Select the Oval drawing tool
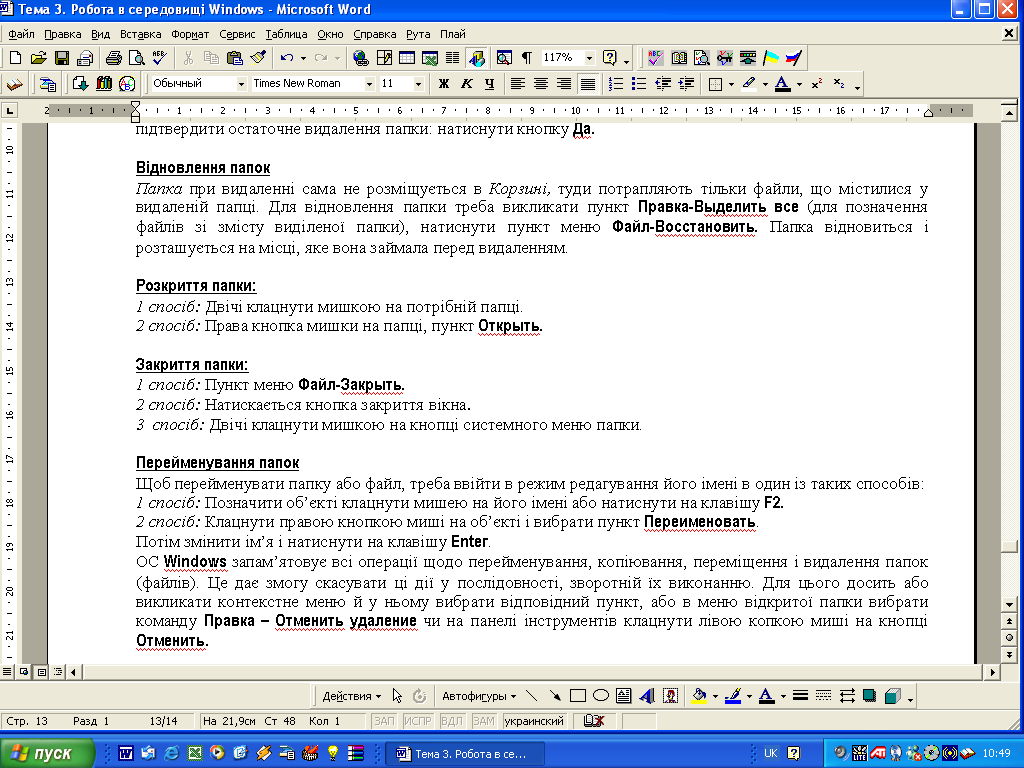Viewport: 1024px width, 768px height. (601, 696)
